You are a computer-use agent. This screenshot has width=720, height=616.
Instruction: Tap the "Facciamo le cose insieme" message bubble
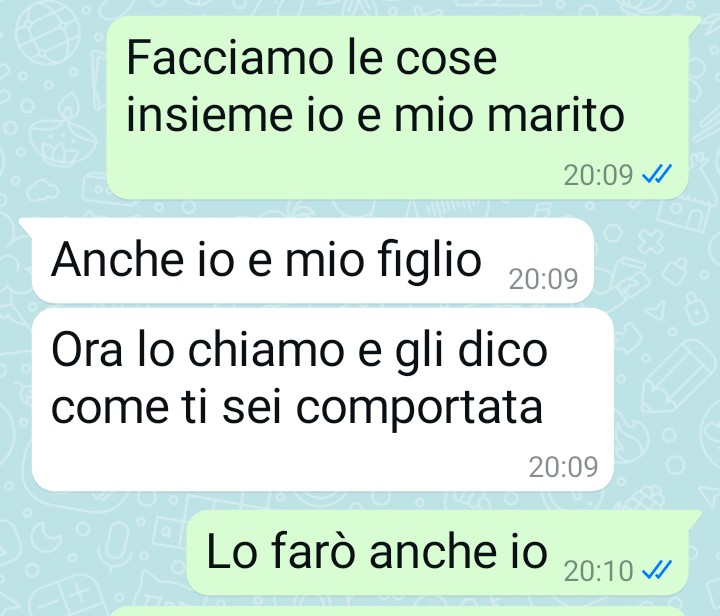pyautogui.click(x=398, y=108)
